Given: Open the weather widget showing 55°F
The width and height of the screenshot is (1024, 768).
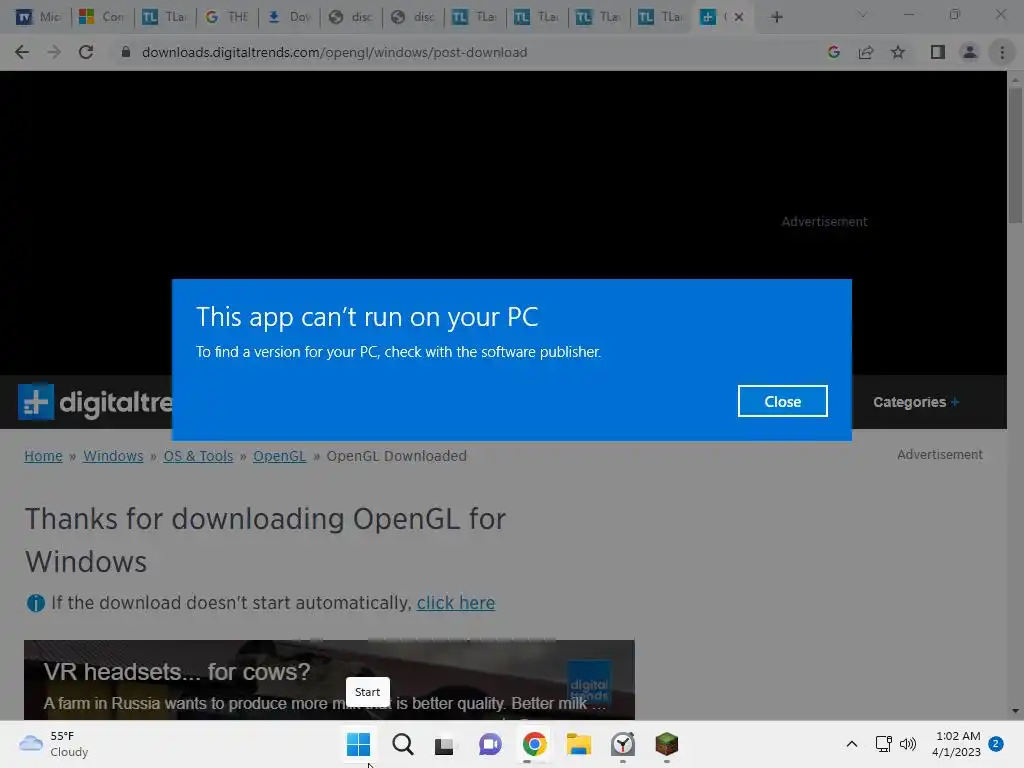Looking at the screenshot, I should tap(54, 744).
